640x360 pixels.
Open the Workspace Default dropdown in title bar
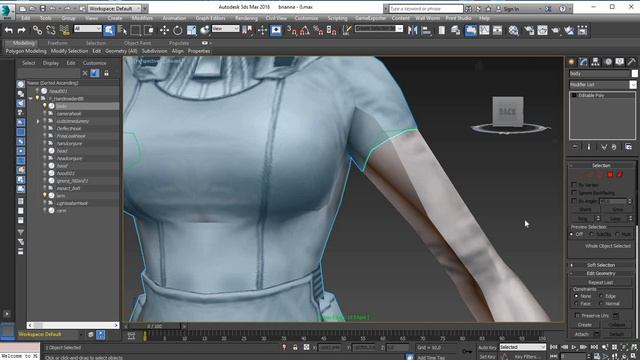coord(114,9)
